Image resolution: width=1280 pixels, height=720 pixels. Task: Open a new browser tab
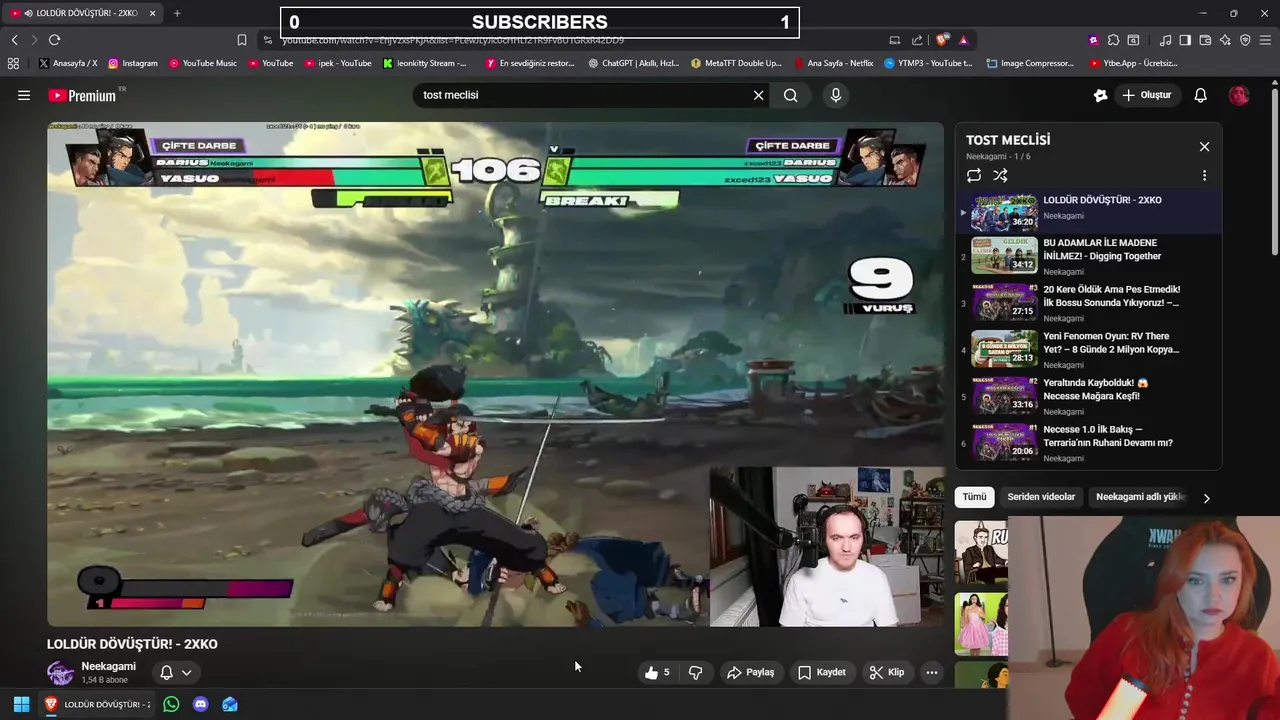[177, 13]
